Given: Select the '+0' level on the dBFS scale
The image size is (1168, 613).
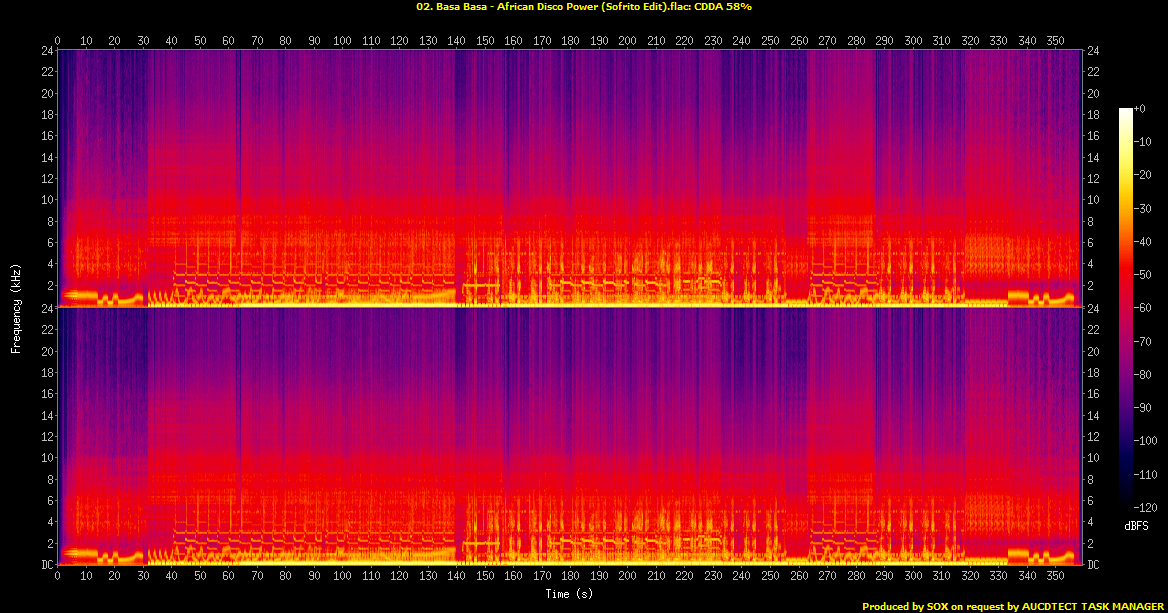Looking at the screenshot, I should coord(1140,109).
